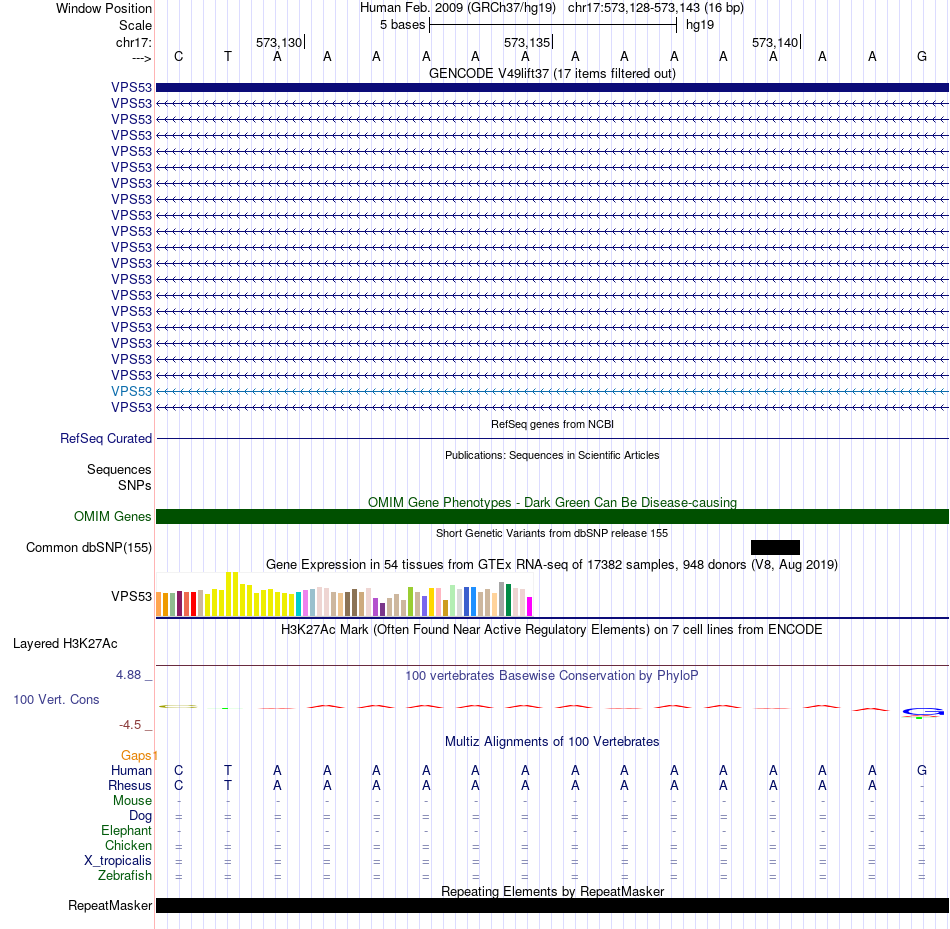Open 'Short Genetic Variants from dbSNP release 155' title

coord(552,533)
